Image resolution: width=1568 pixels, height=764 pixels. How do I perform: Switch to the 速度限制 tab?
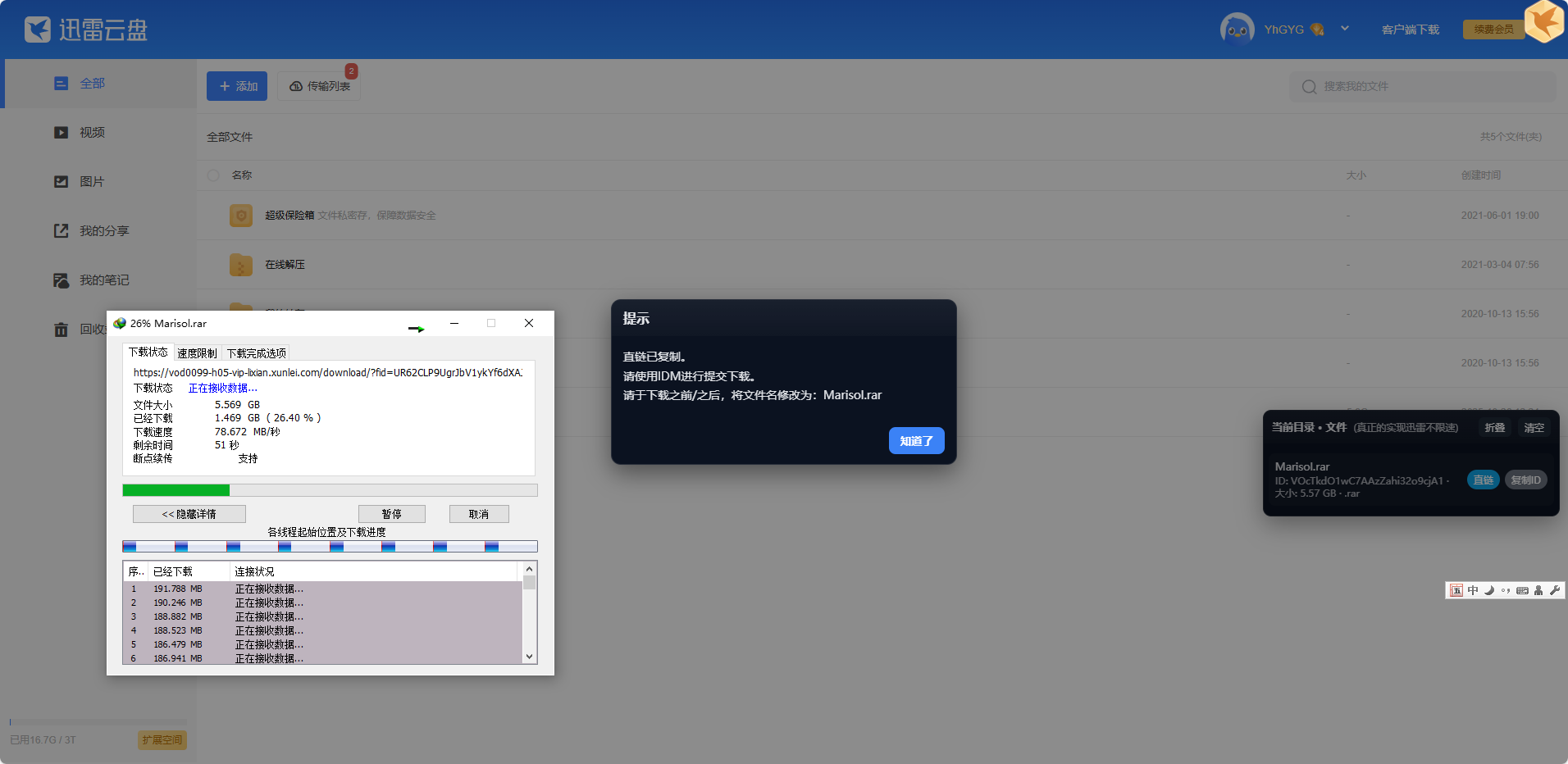coord(197,353)
